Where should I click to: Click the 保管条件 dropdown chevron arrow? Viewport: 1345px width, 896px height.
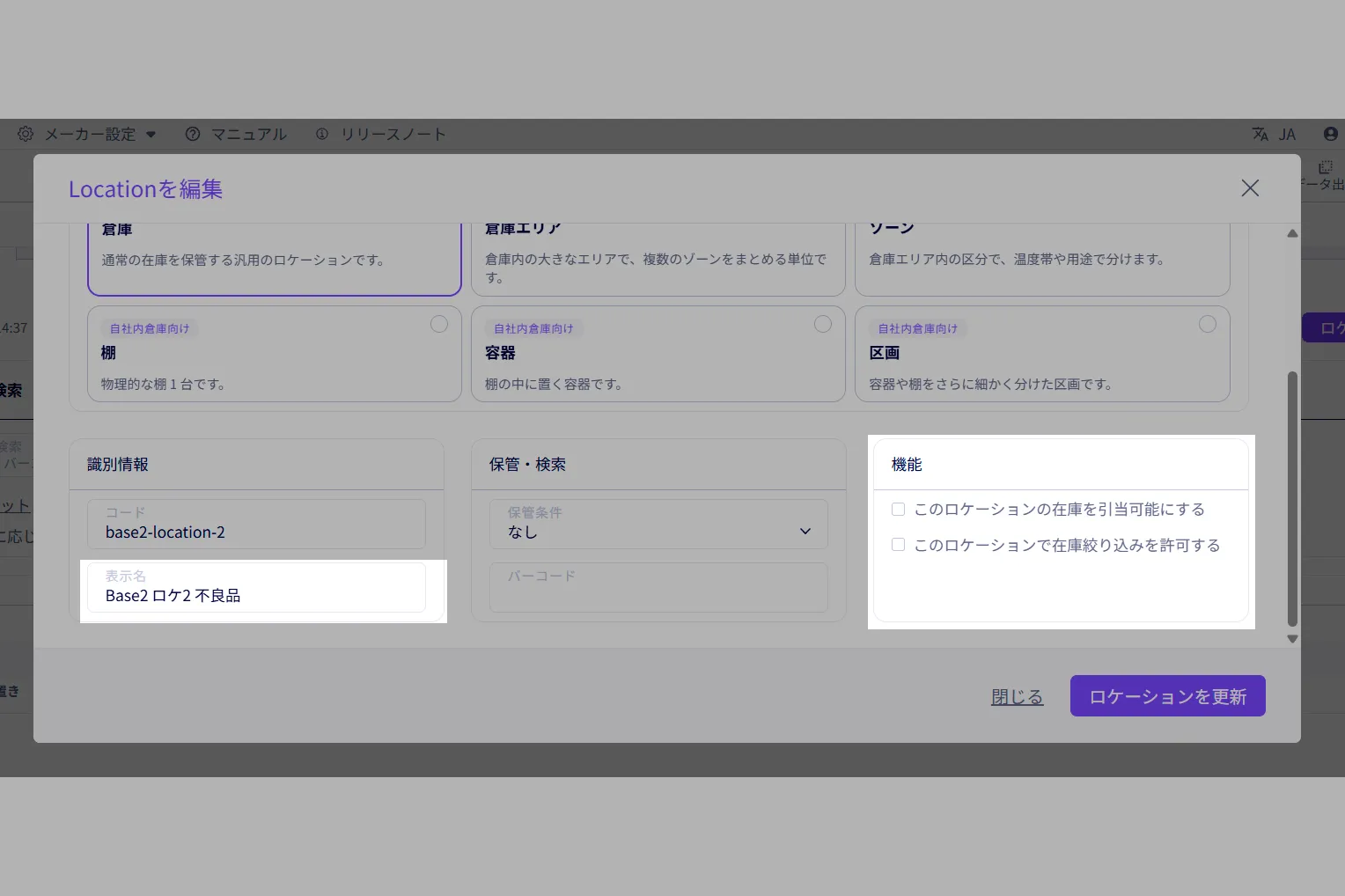click(x=805, y=532)
